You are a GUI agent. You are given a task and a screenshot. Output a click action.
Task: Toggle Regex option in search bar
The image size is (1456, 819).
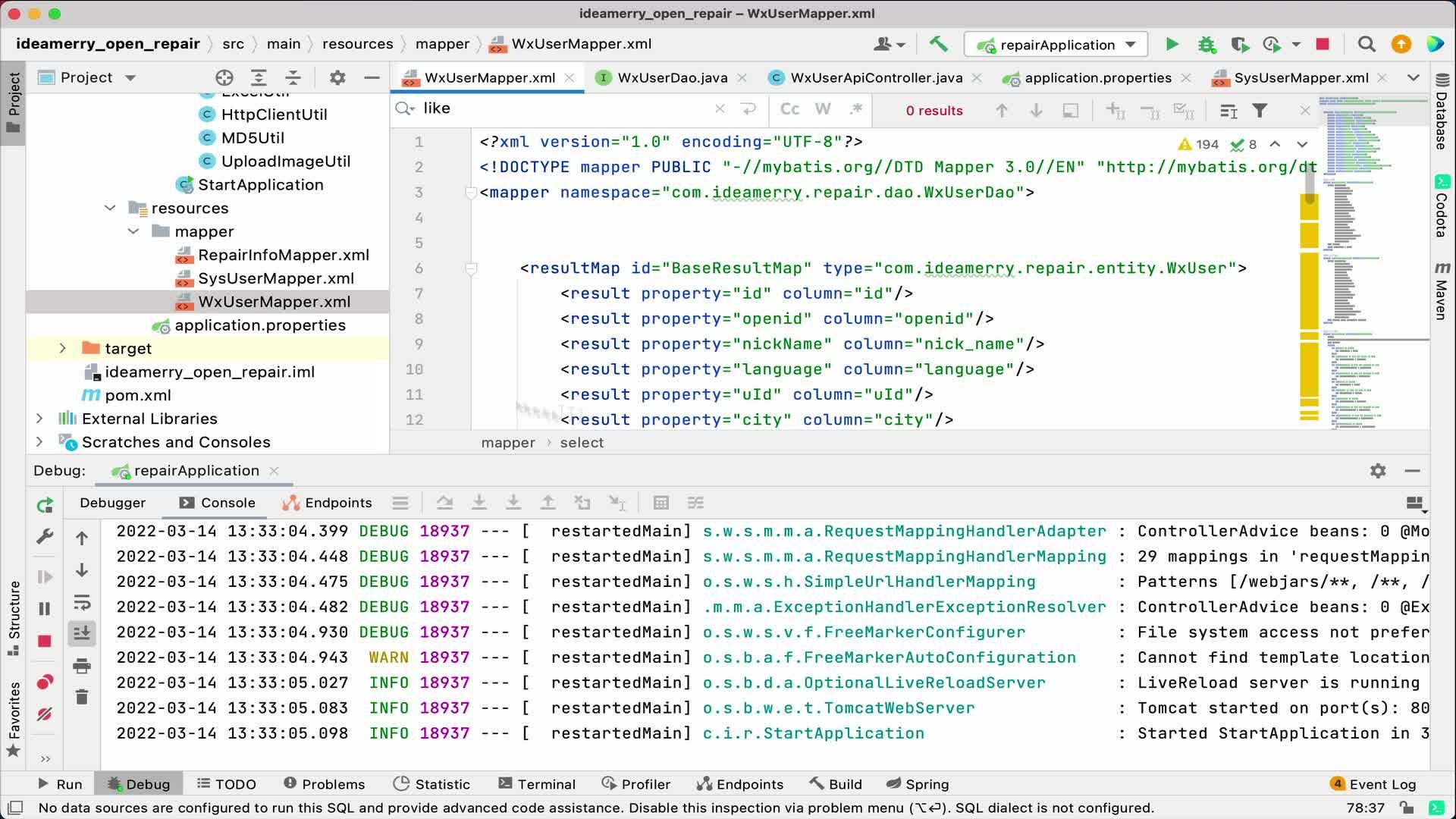[856, 109]
